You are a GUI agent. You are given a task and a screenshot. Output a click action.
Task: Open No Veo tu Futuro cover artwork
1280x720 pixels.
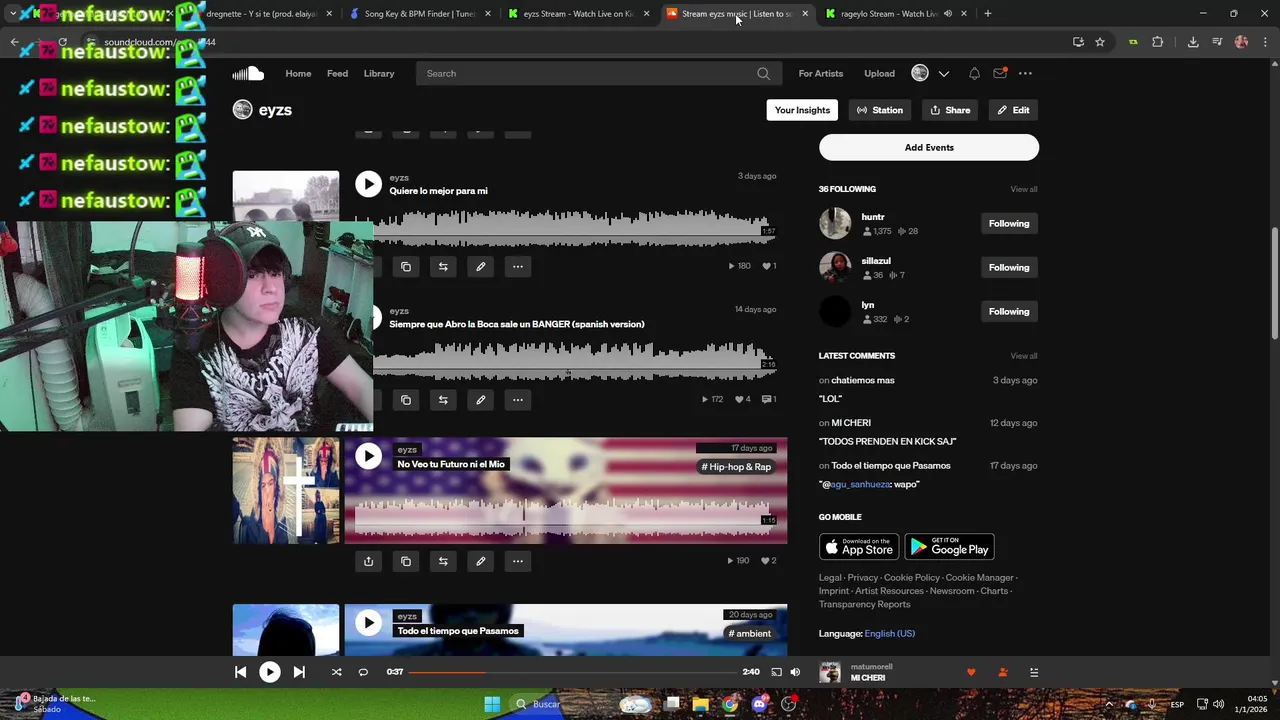pos(286,490)
